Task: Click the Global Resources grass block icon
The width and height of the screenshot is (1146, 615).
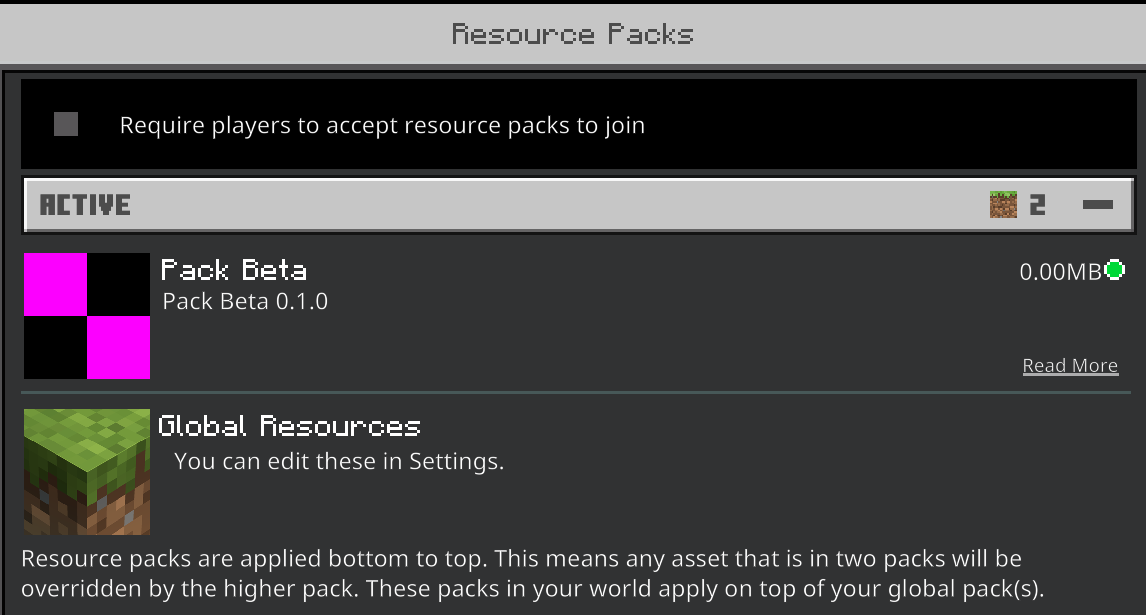Action: (x=87, y=472)
